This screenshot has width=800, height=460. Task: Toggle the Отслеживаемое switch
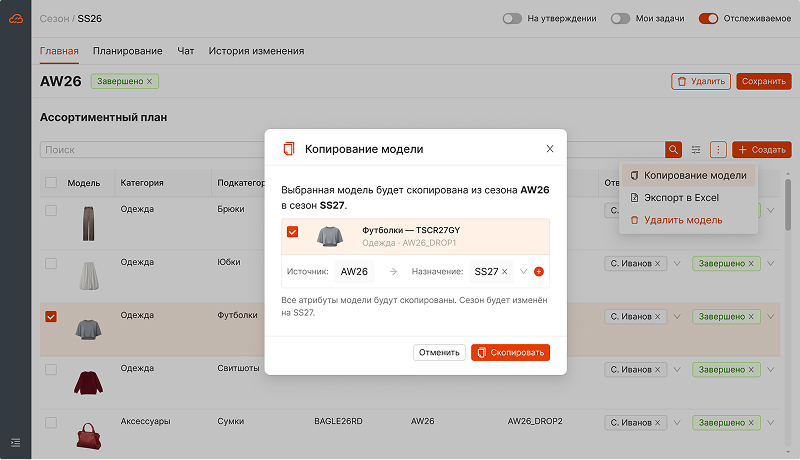pyautogui.click(x=708, y=18)
